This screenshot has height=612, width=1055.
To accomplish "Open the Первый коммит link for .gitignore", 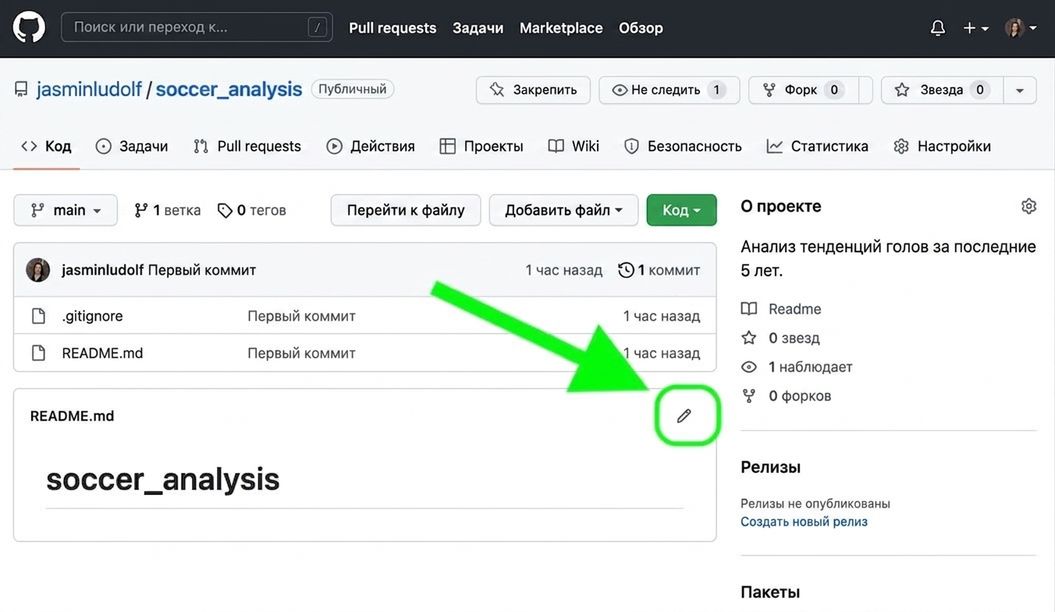I will pos(301,316).
